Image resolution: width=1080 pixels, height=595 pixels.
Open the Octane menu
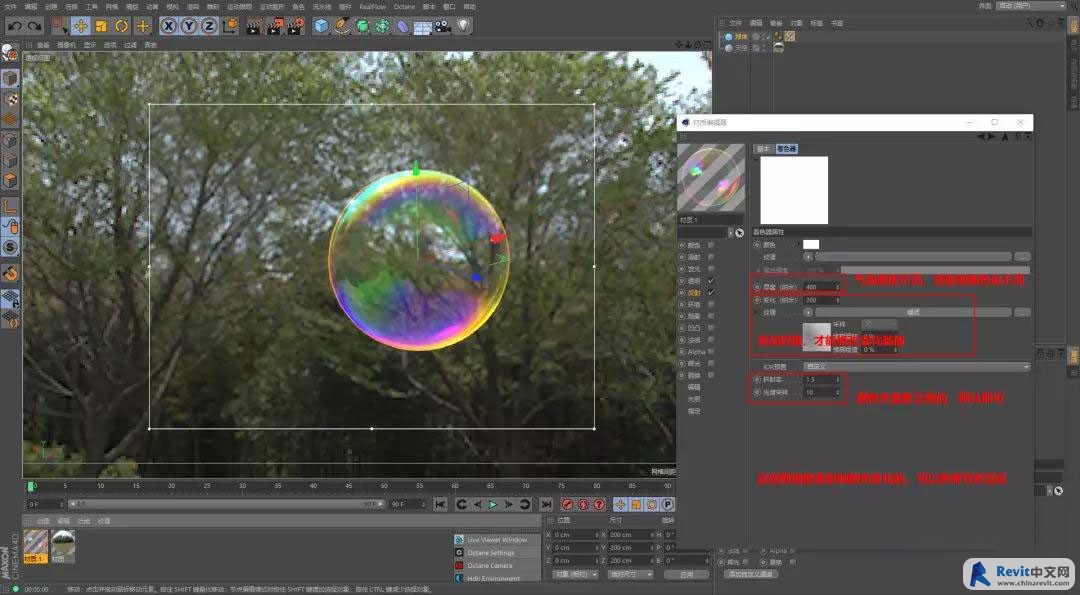[404, 7]
